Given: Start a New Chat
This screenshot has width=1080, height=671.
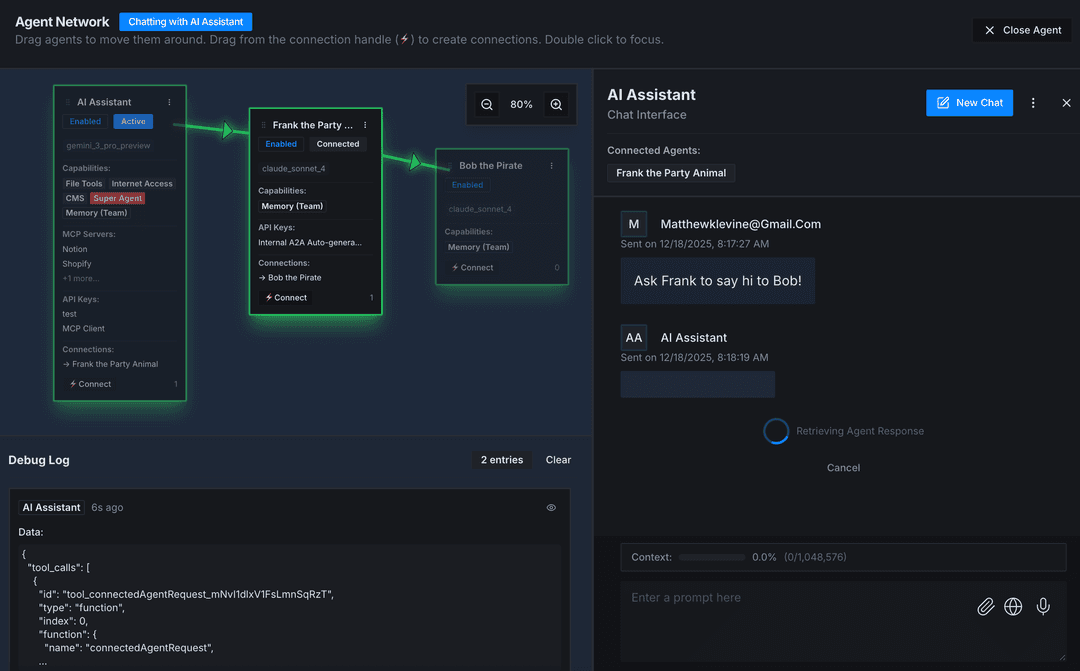Looking at the screenshot, I should (x=969, y=103).
